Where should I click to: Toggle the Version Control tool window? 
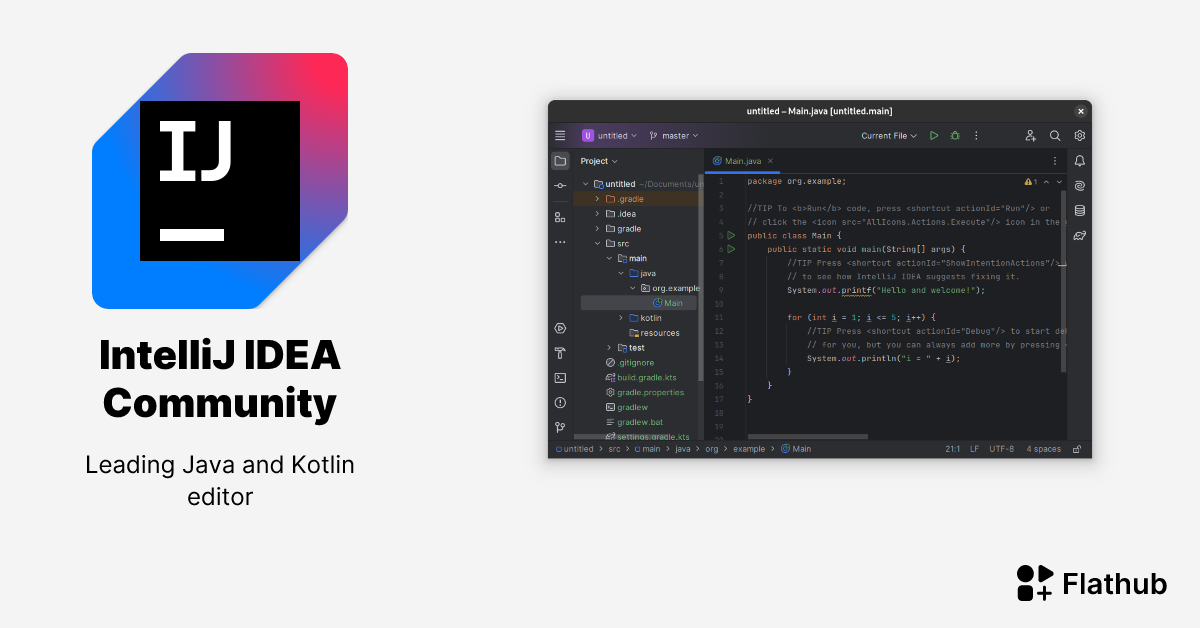[x=560, y=427]
